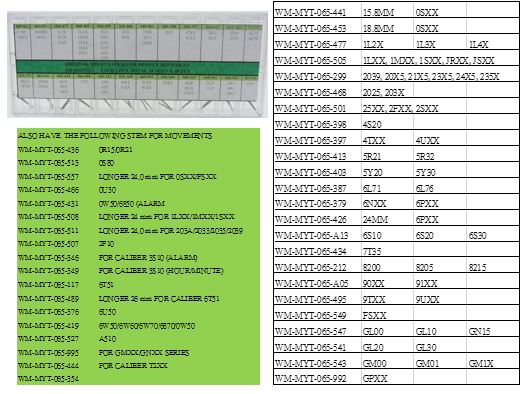Click the '1LXX, 1MXX, 1SXX, JRXX, JSXX' cell
525x394 pixels.
pos(440,57)
